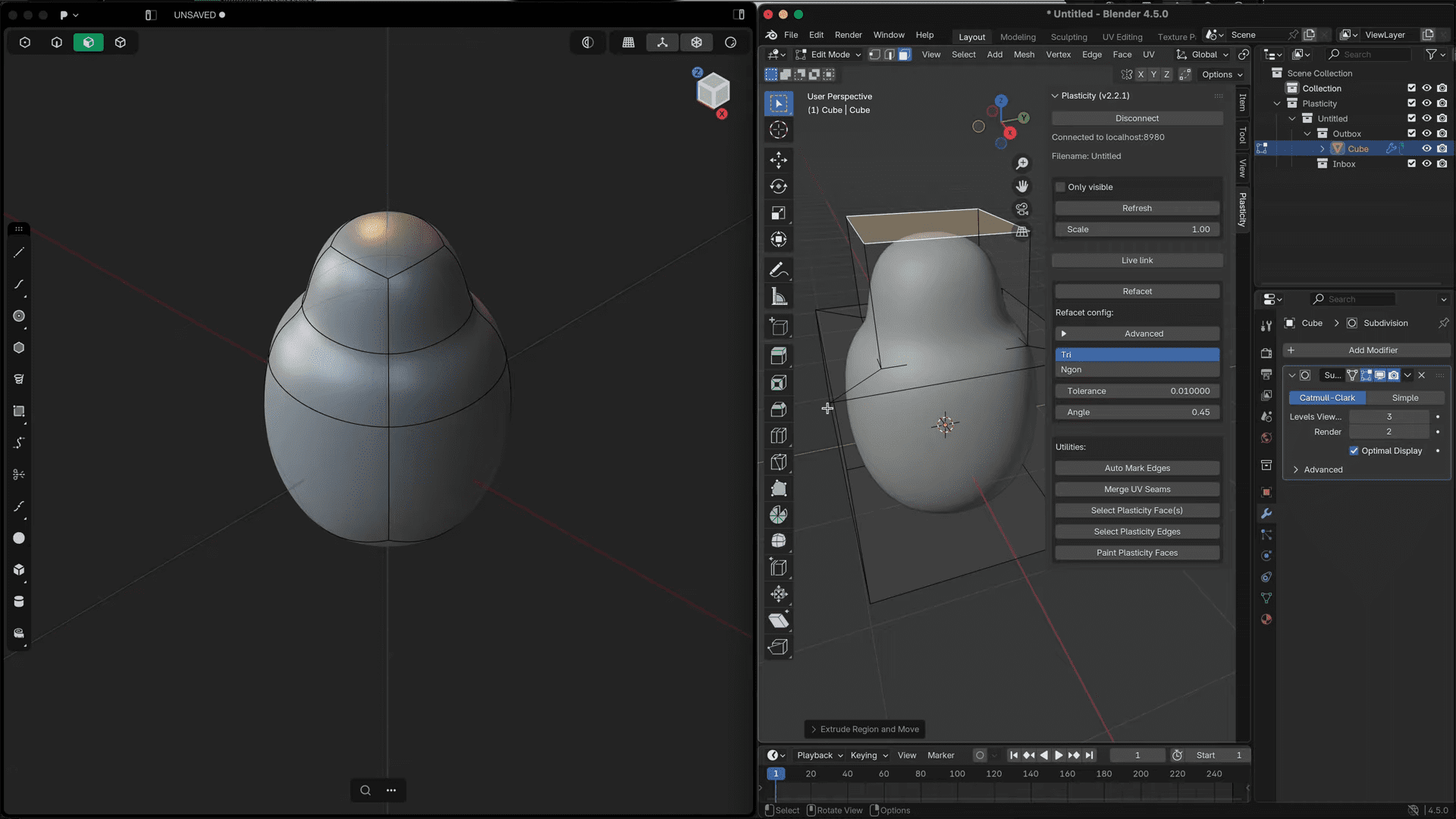Image resolution: width=1456 pixels, height=819 pixels.
Task: Uncheck Optimal Display in the Subdivision modifier
Action: (x=1354, y=450)
